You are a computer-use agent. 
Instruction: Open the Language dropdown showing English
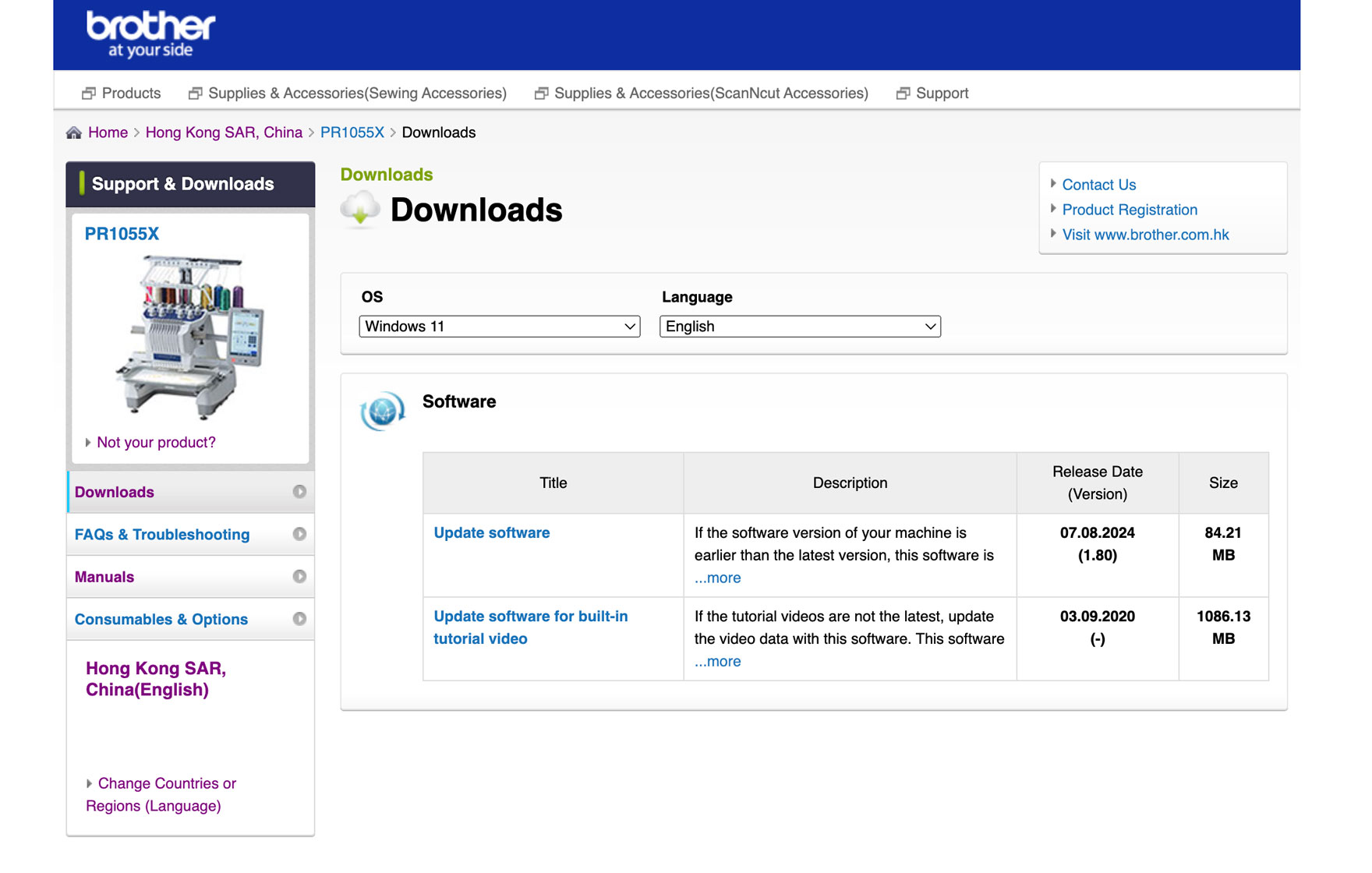point(800,327)
